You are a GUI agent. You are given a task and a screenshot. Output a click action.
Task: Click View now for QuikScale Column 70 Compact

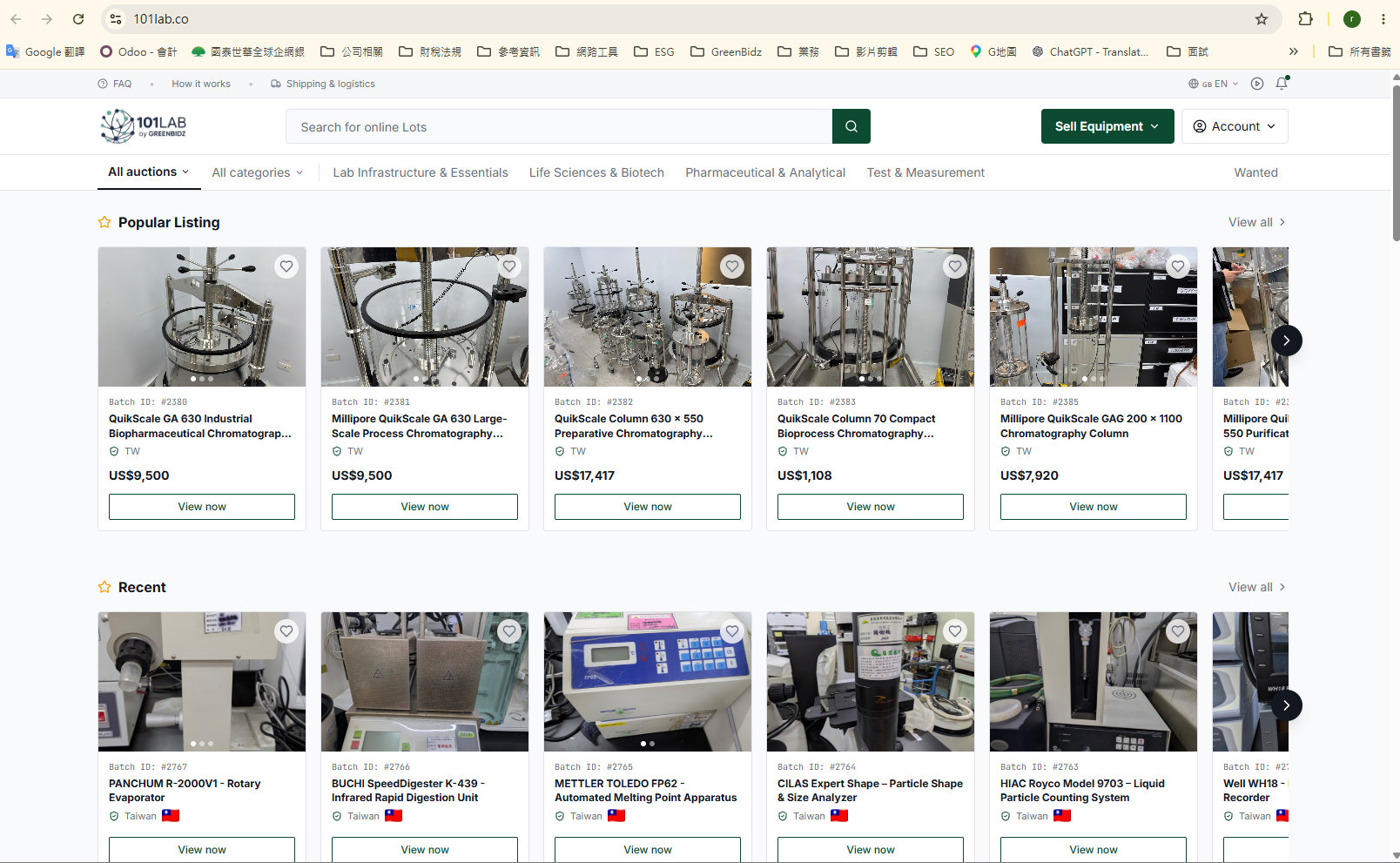tap(871, 507)
